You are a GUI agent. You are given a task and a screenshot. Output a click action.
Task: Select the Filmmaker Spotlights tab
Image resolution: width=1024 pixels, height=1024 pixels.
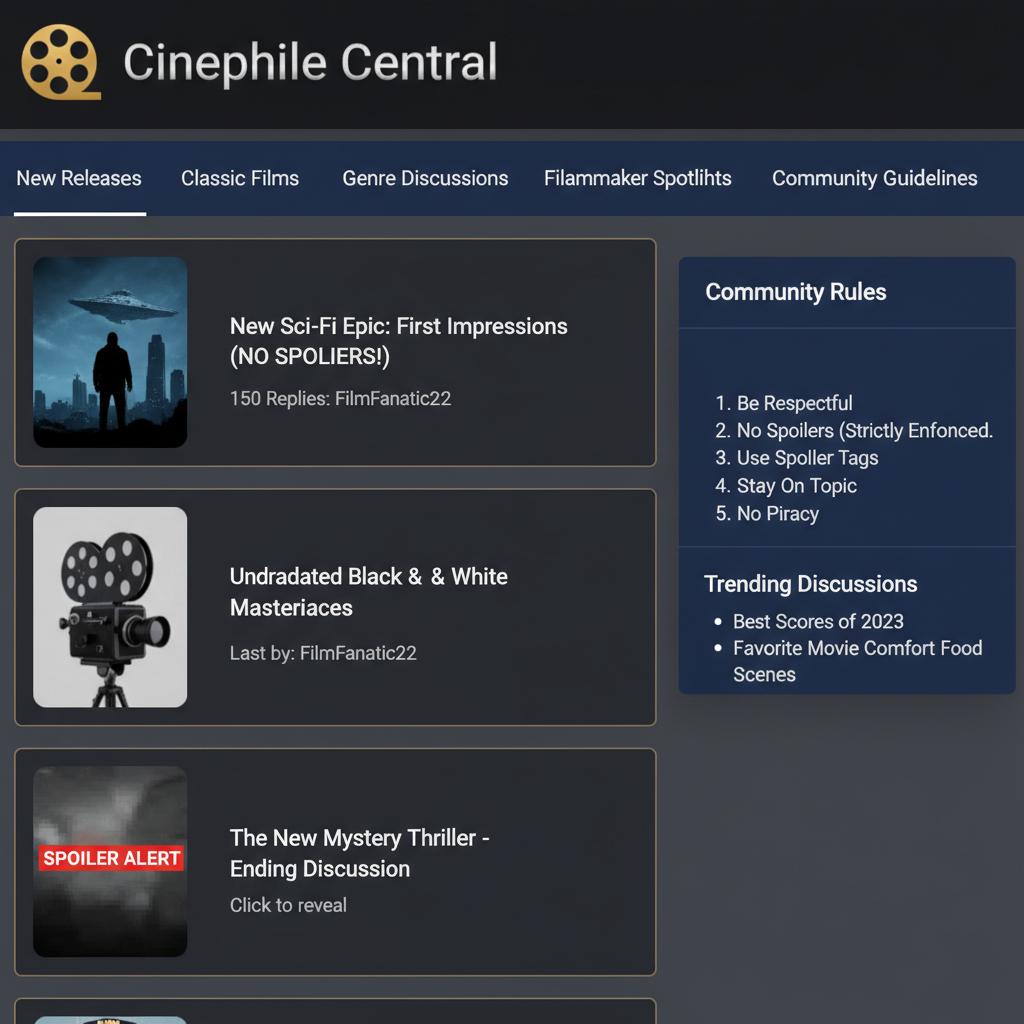coord(638,179)
